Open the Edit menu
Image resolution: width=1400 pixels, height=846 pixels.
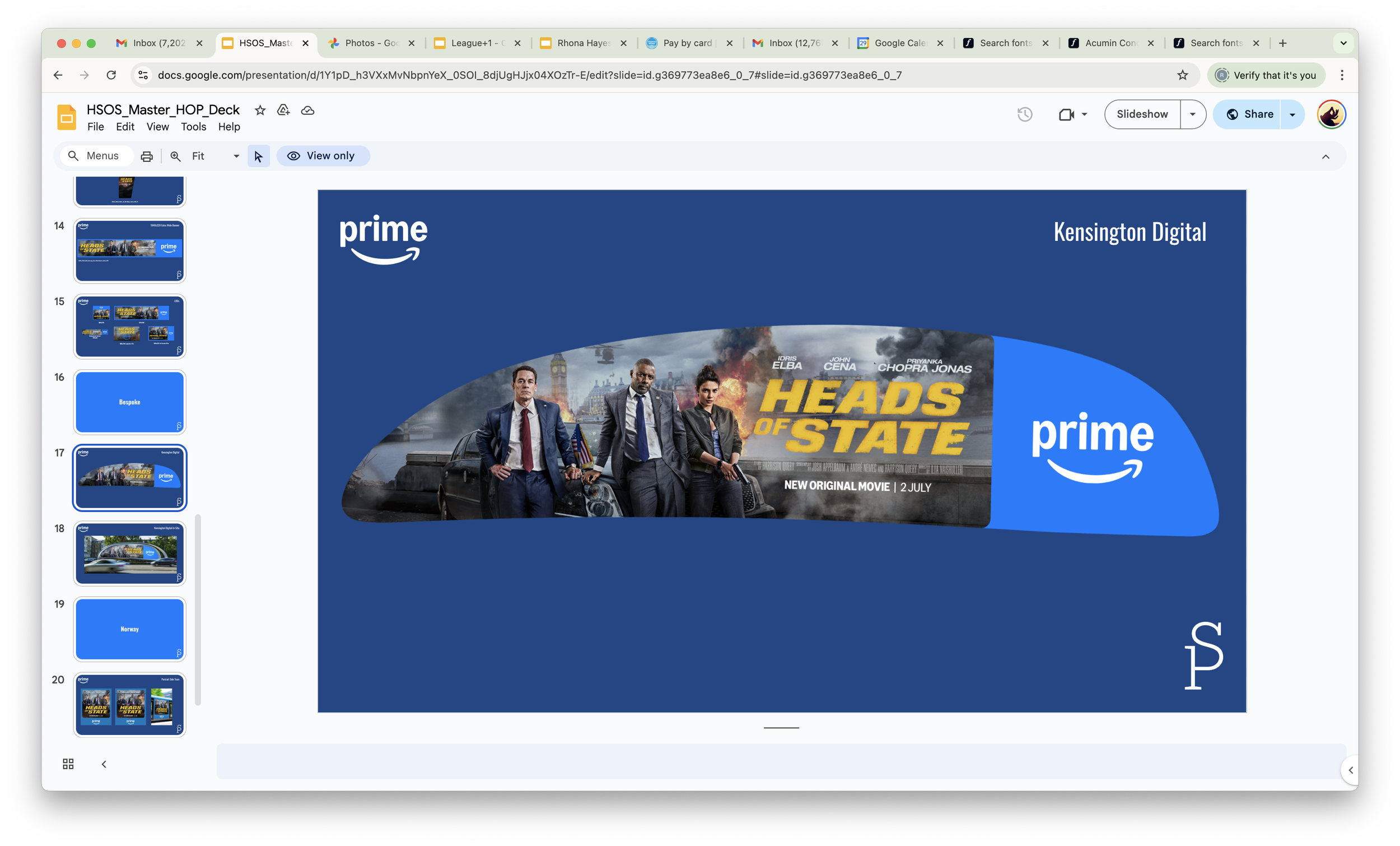(125, 127)
